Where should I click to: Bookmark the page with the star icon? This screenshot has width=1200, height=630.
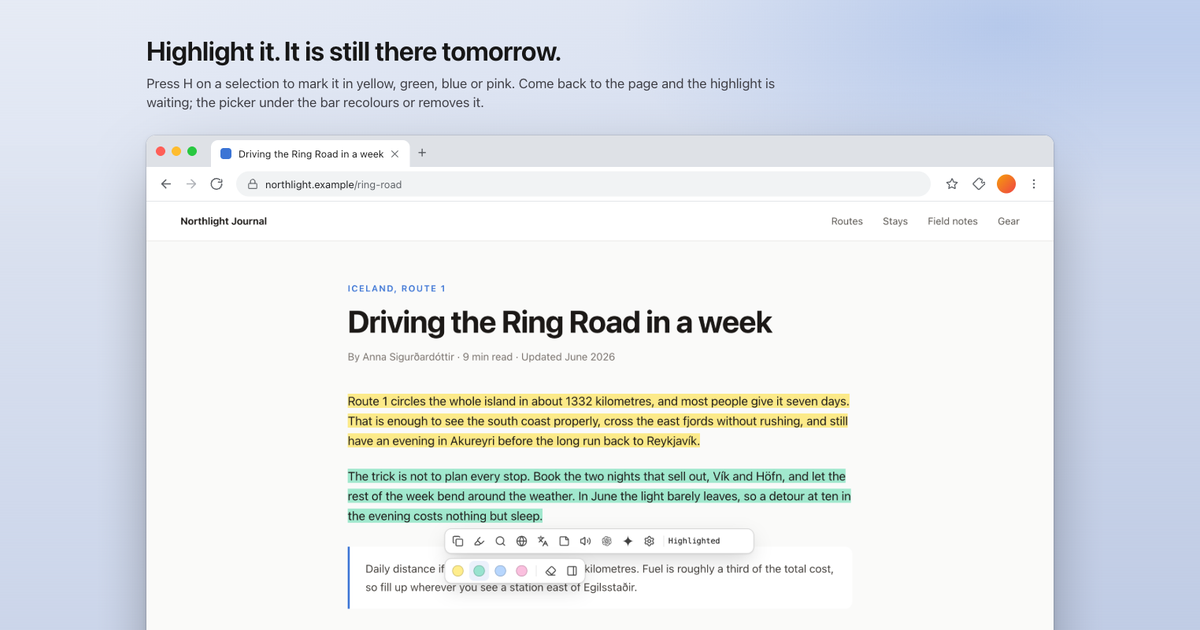[x=952, y=184]
